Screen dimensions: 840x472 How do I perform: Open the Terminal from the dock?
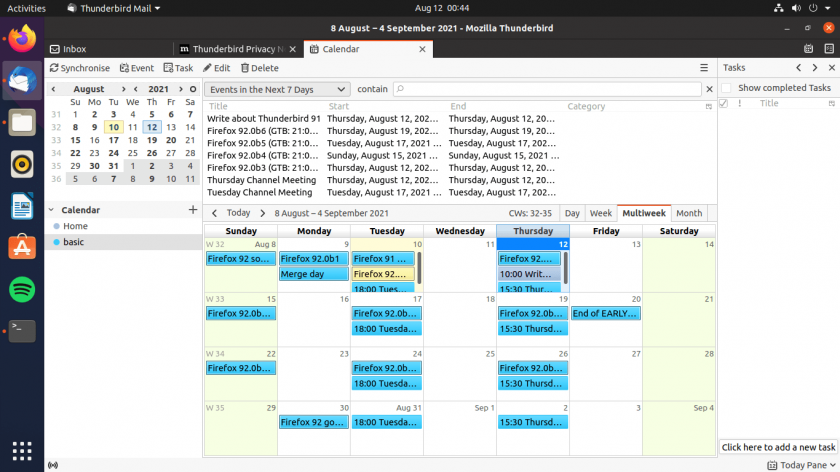coord(22,331)
